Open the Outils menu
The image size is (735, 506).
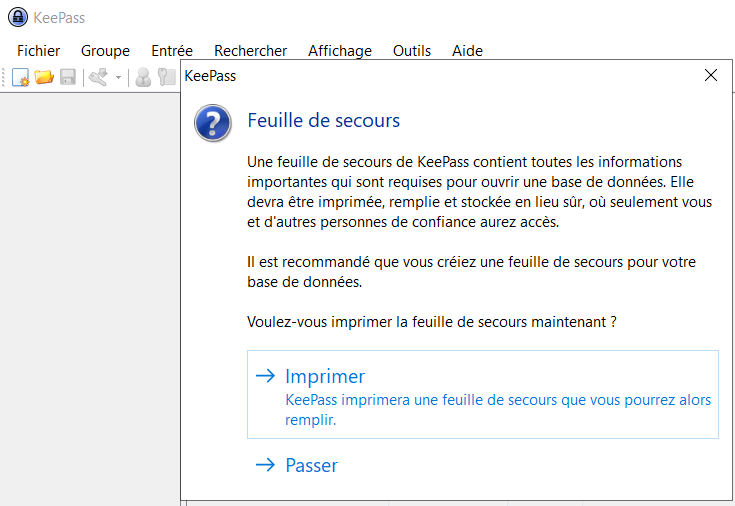point(412,51)
